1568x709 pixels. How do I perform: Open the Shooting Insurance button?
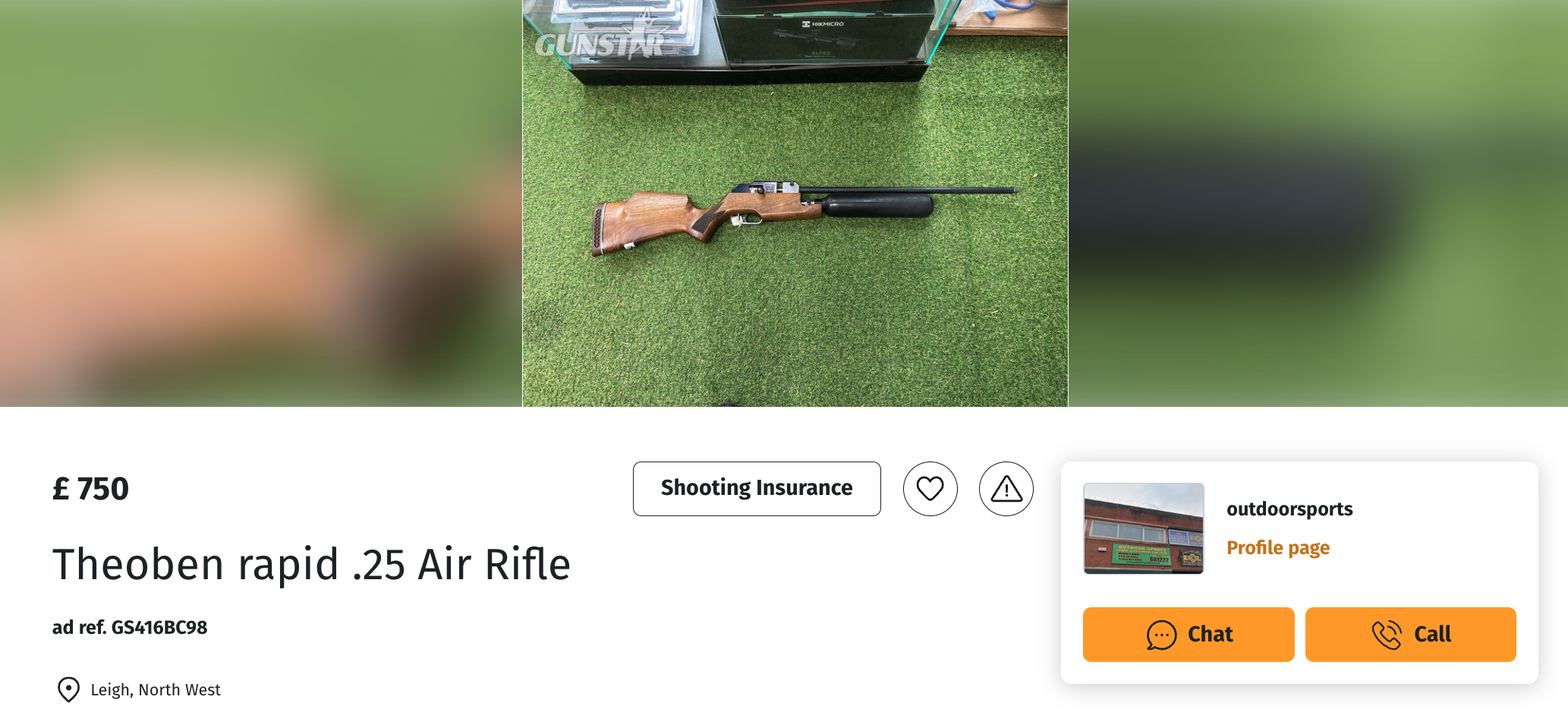click(x=757, y=489)
